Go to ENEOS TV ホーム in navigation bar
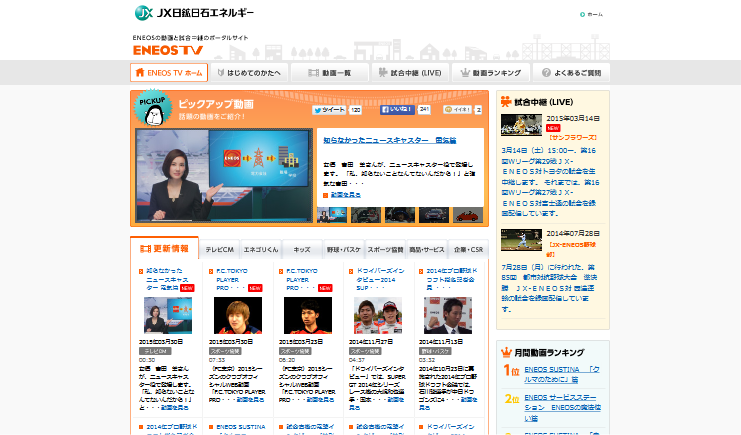Viewport: 741px width, 435px height. 169,73
